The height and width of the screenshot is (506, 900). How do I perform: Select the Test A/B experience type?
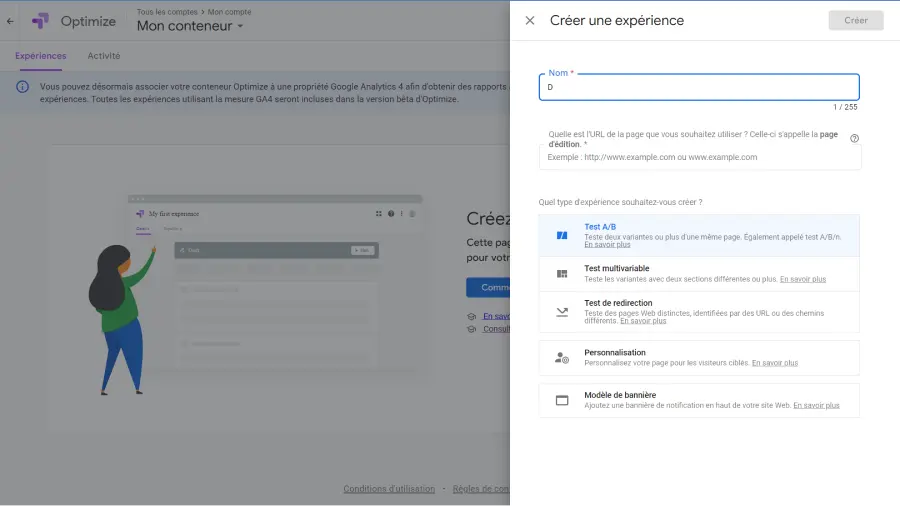[699, 235]
